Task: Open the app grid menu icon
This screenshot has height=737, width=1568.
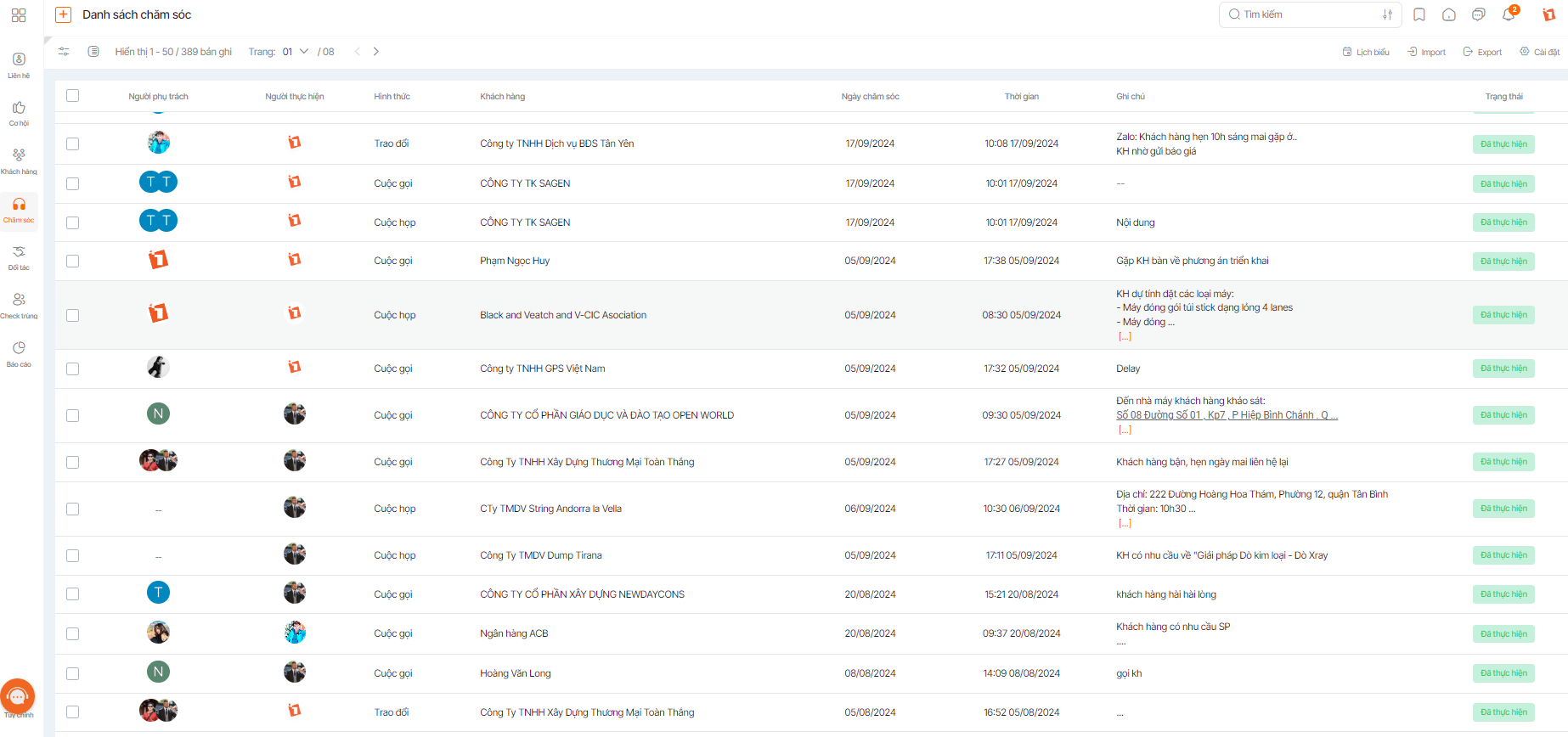Action: (x=19, y=15)
